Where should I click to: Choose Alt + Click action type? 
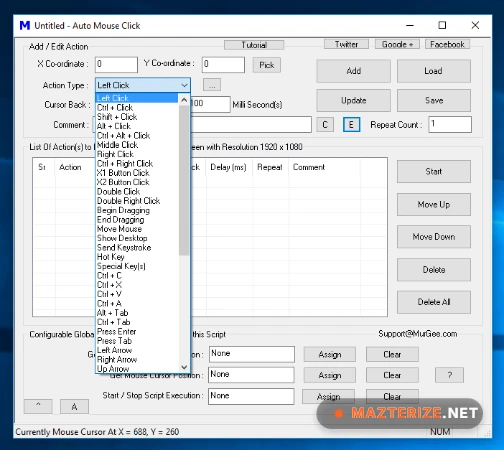137,126
